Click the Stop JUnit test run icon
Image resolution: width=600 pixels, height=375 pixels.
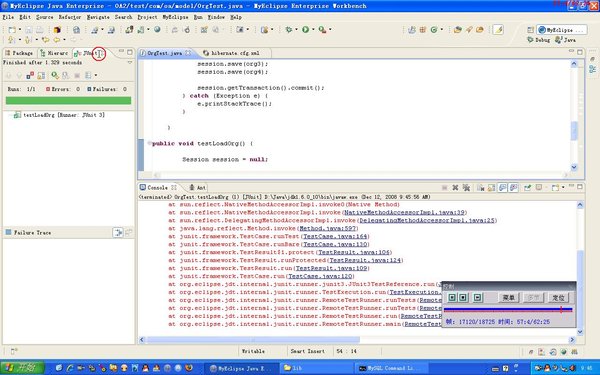click(77, 75)
